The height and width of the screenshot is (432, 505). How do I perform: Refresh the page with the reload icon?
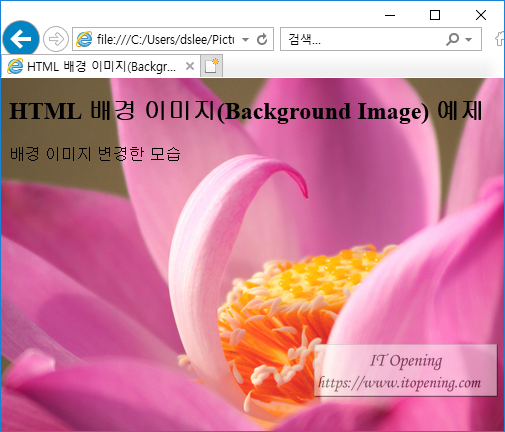click(262, 39)
